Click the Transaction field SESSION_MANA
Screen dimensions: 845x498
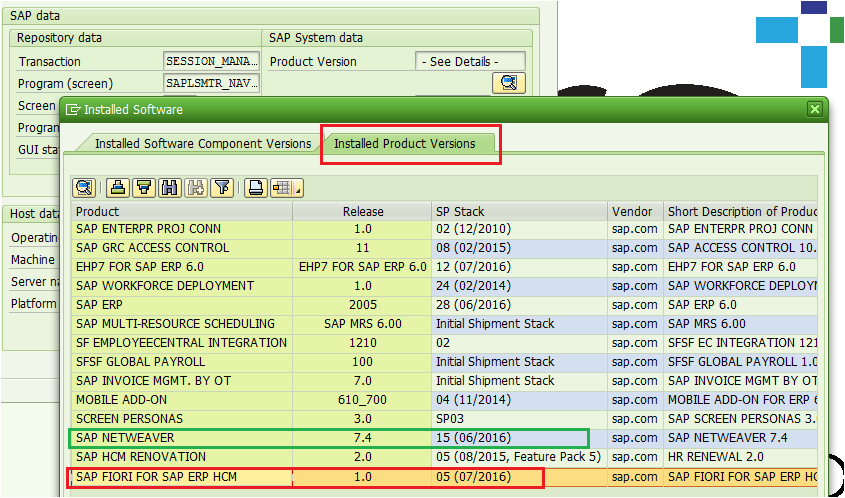[x=212, y=61]
